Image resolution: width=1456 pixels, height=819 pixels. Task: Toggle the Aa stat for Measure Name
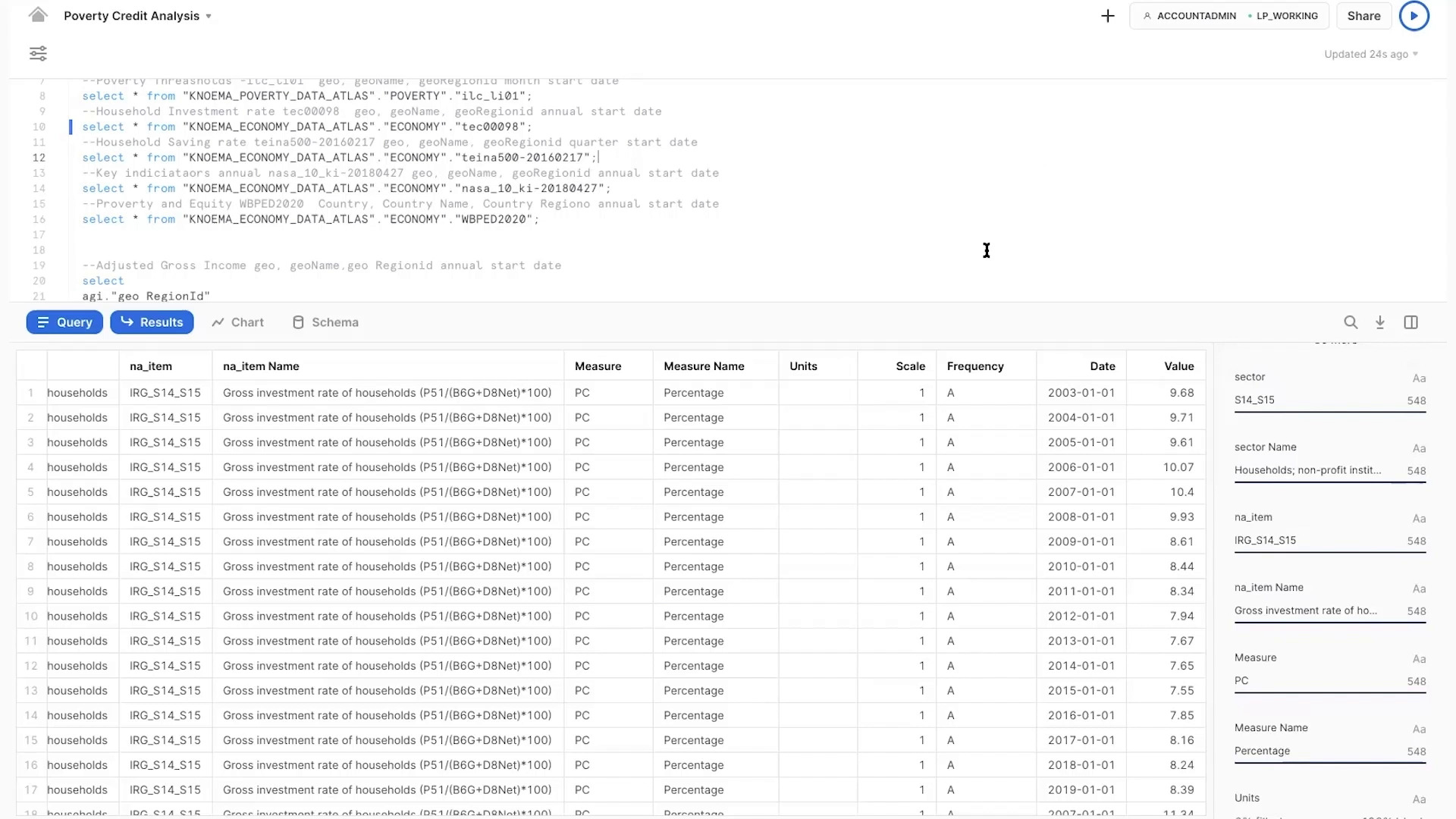pyautogui.click(x=1419, y=729)
